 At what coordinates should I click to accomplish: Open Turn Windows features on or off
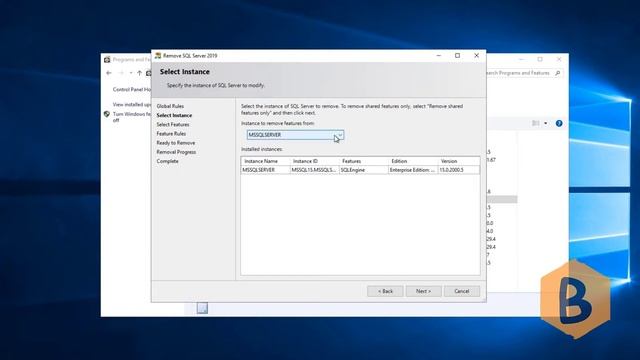pos(131,117)
